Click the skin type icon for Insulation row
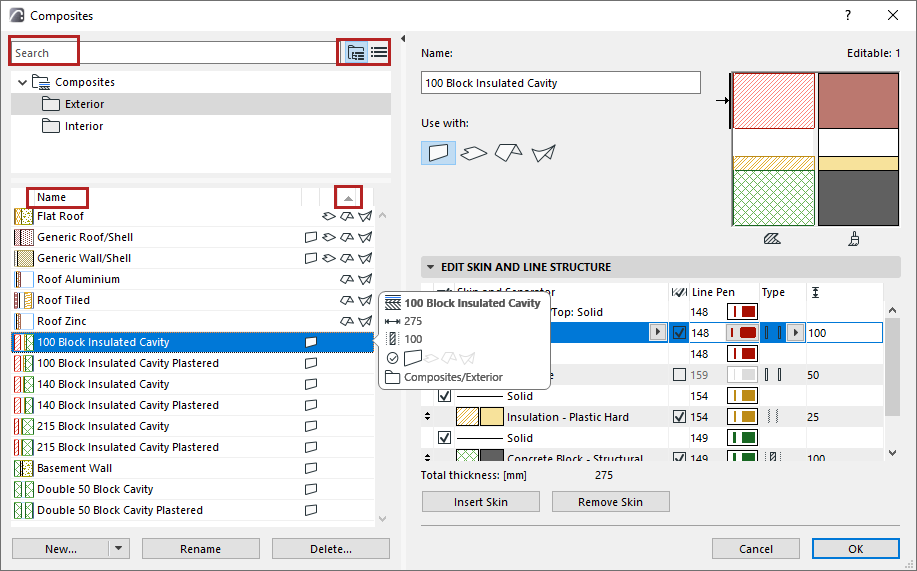This screenshot has width=917, height=571. 773,417
